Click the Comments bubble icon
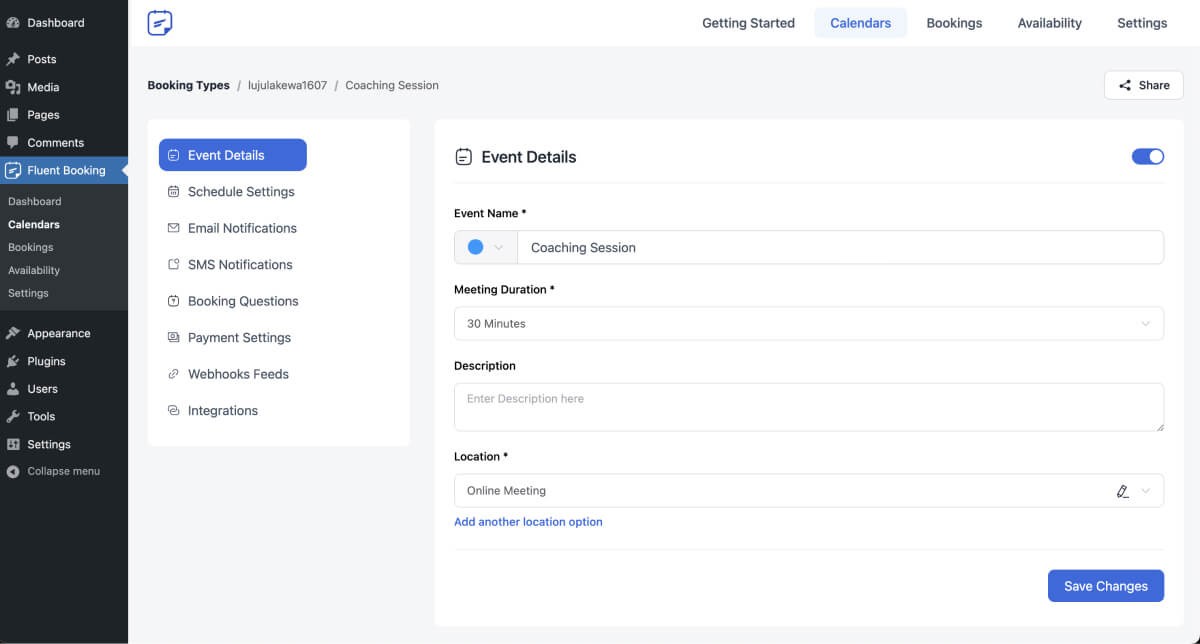The image size is (1200, 644). [13, 143]
